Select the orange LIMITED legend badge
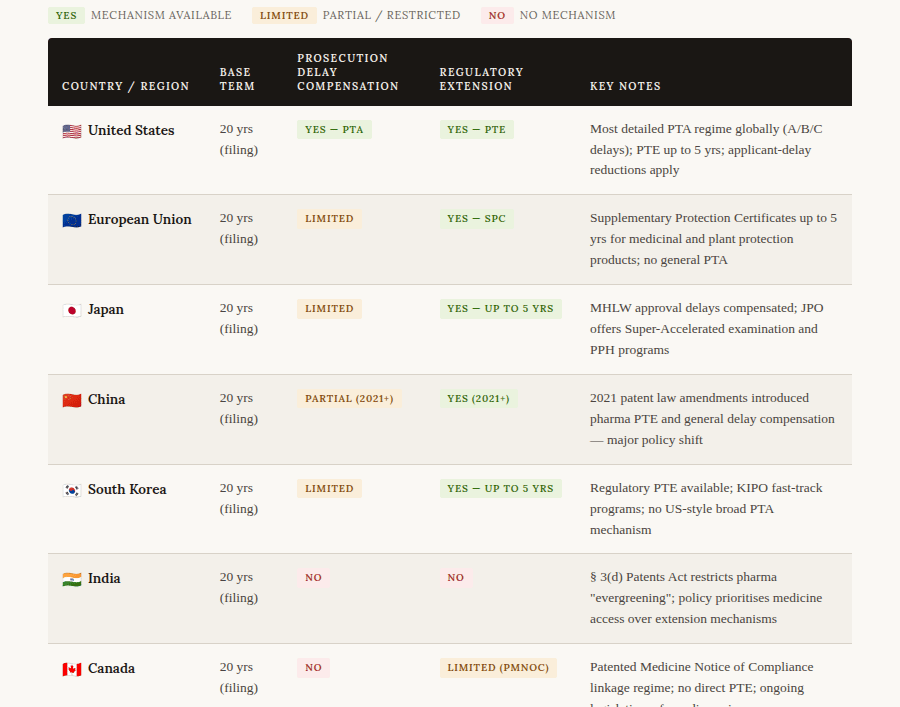This screenshot has height=707, width=900. point(284,16)
